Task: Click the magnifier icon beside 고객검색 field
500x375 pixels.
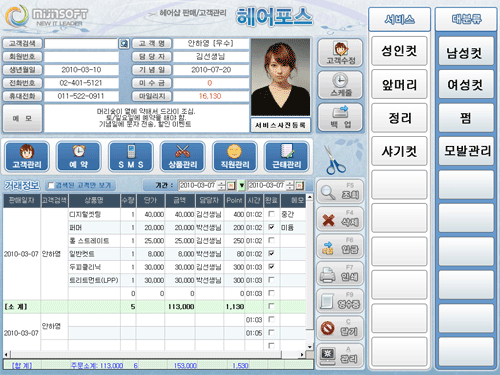Action: coord(124,44)
